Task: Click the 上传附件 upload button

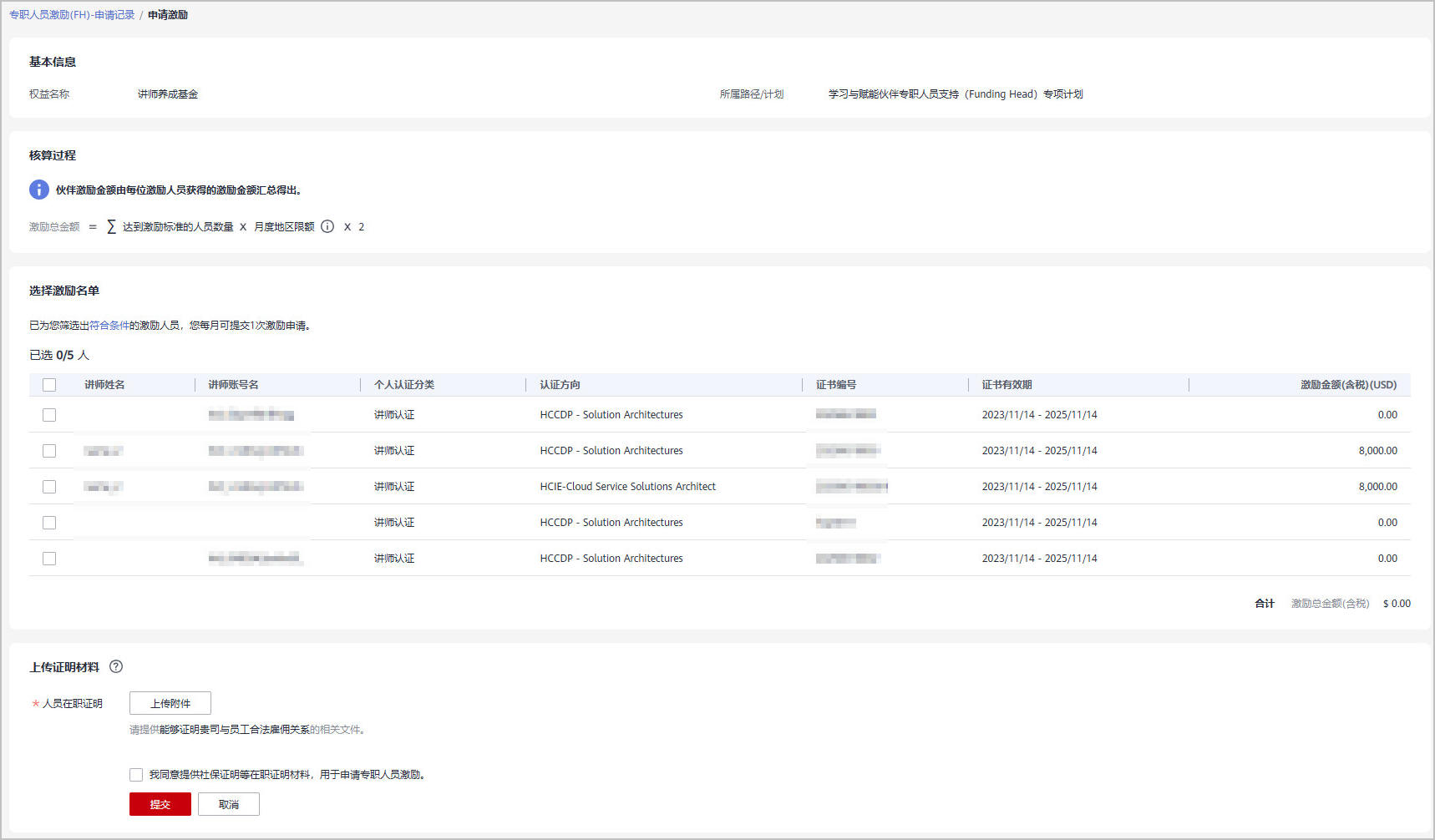Action: tap(170, 703)
